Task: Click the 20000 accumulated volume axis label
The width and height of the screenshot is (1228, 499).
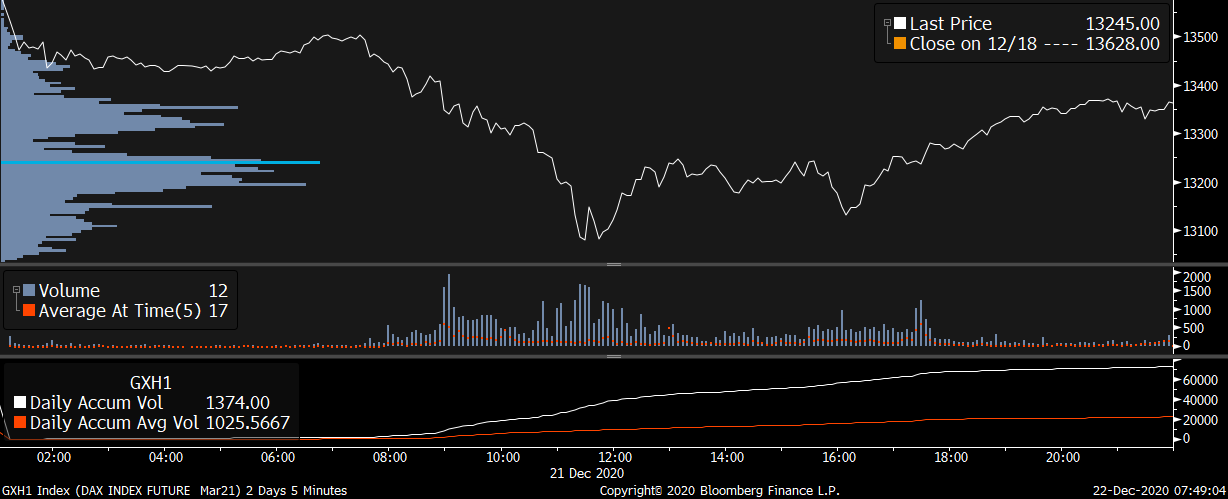Action: coord(1200,419)
